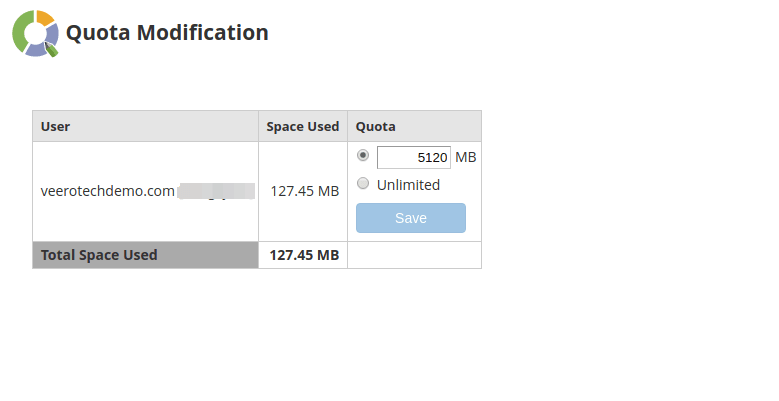
Task: Click the bold total 127.45 MB value
Action: (304, 255)
